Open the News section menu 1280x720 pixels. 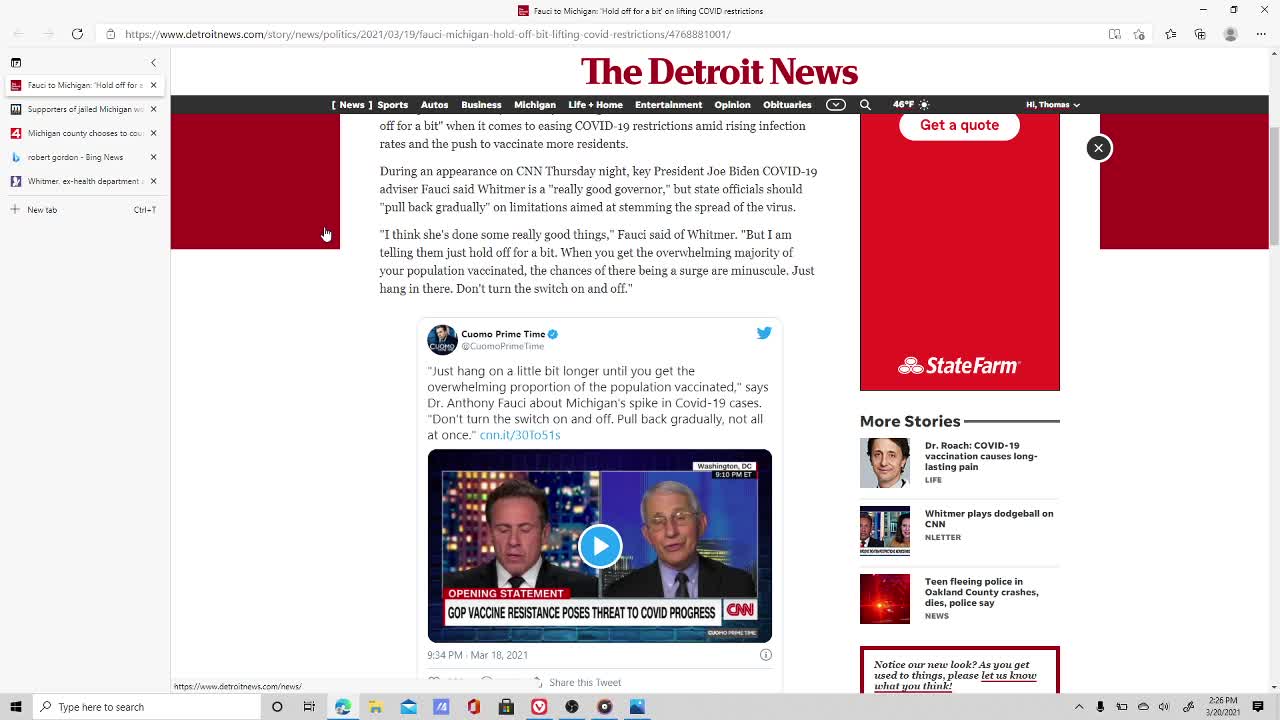tap(352, 105)
